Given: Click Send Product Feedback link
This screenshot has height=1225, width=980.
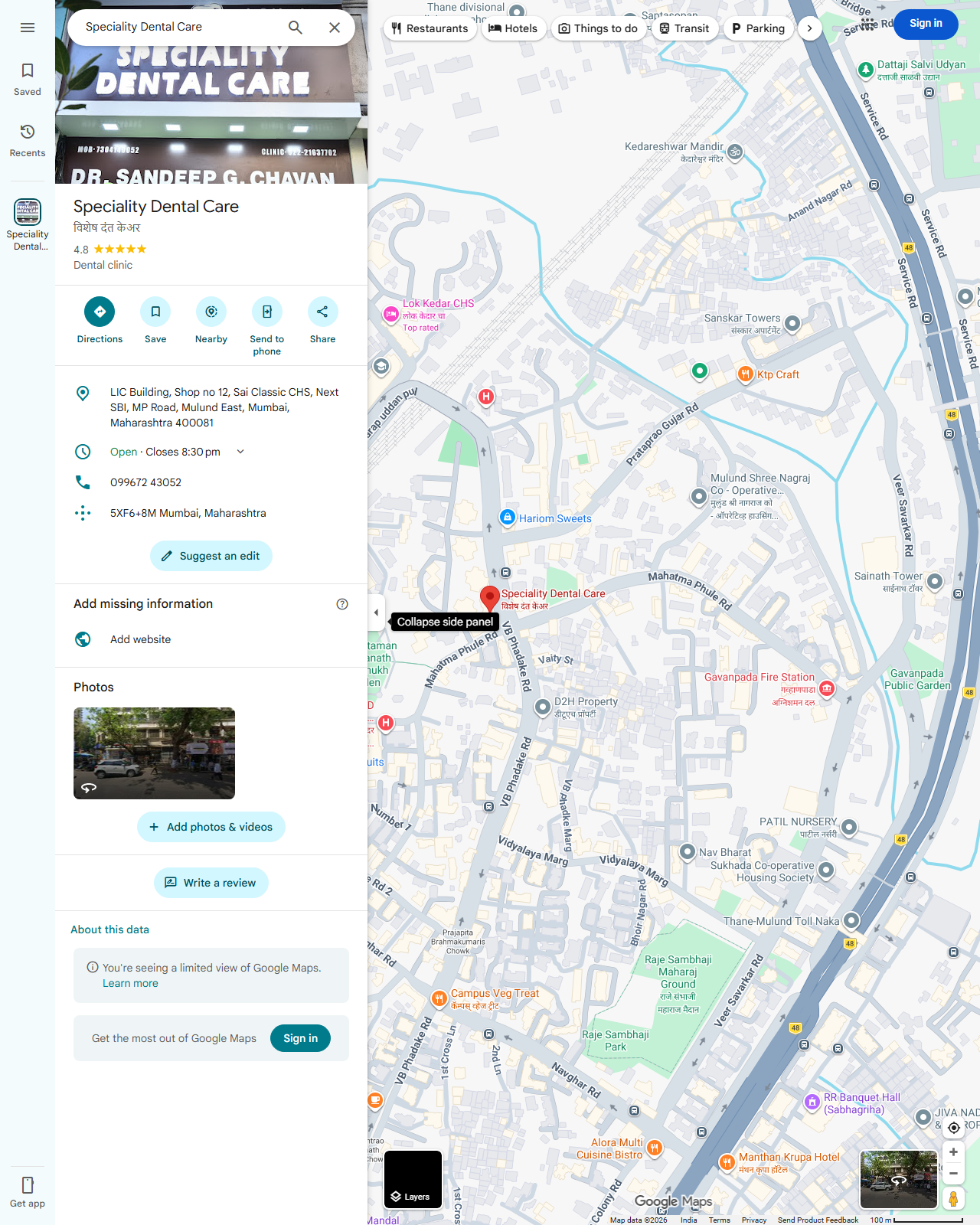Looking at the screenshot, I should tap(818, 1220).
